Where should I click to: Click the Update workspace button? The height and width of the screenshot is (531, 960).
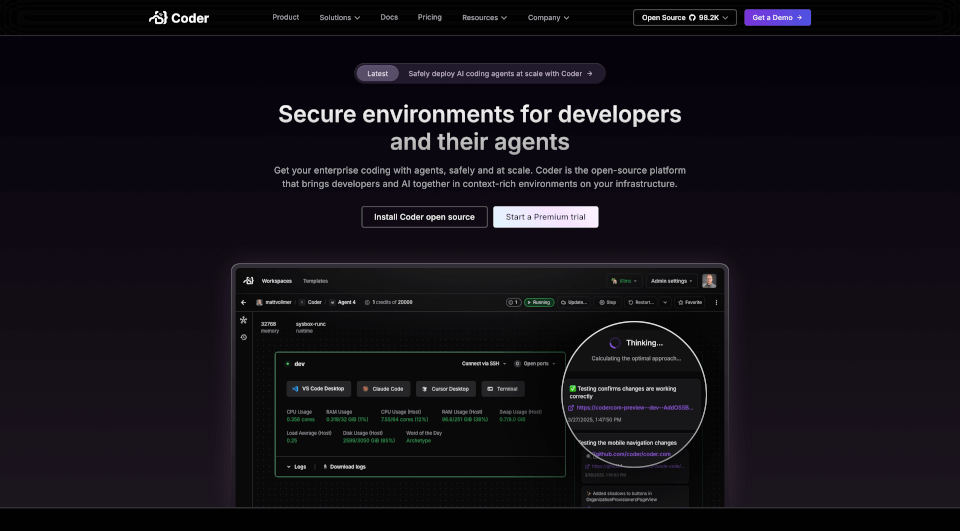point(574,303)
